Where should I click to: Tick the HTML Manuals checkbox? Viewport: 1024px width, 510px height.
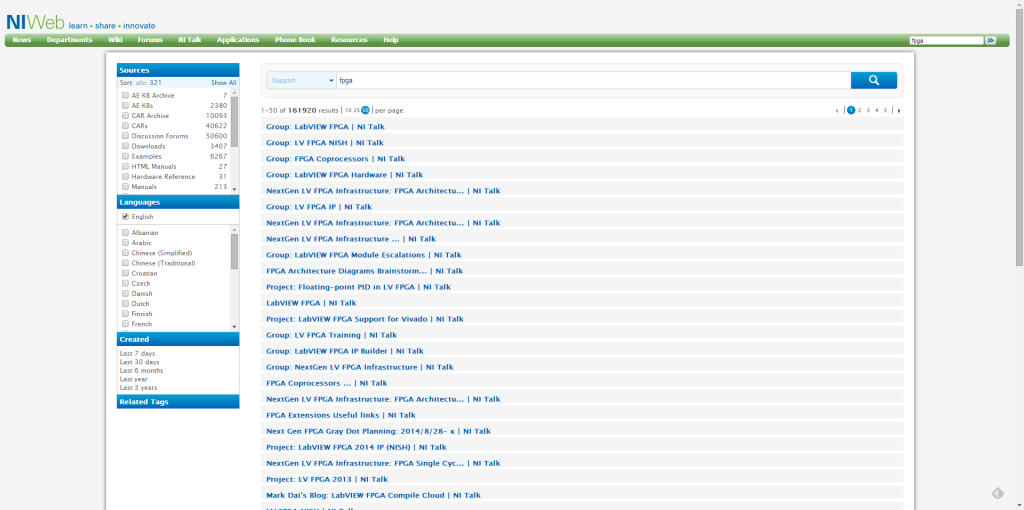[125, 167]
